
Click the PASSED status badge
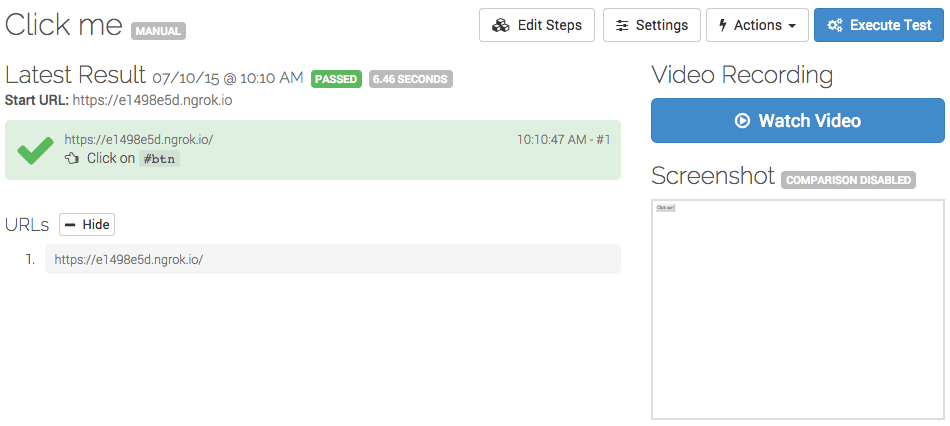pyautogui.click(x=336, y=79)
